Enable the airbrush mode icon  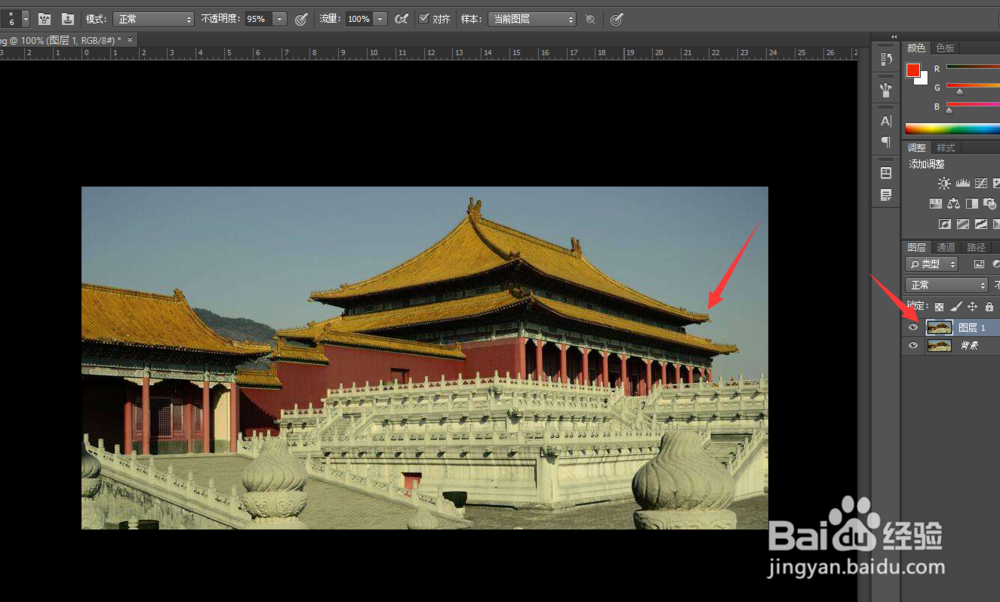tap(401, 19)
